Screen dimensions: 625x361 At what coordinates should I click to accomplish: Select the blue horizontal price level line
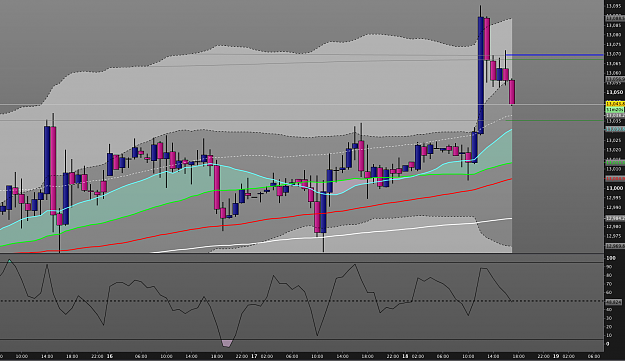[555, 55]
